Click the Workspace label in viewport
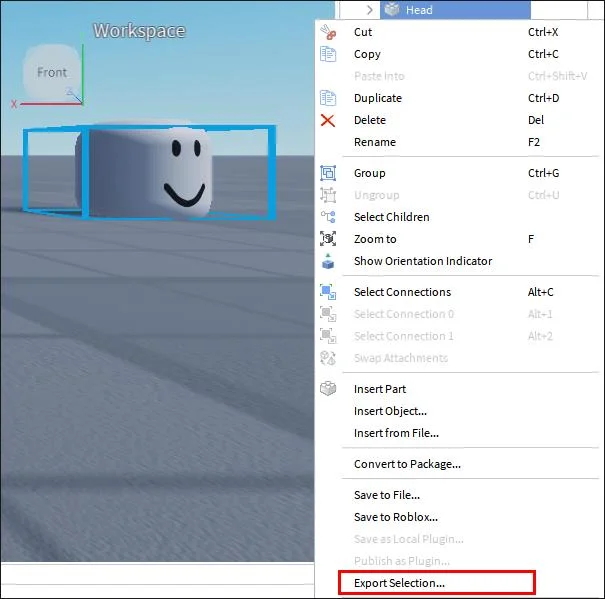The width and height of the screenshot is (605, 599). (x=139, y=31)
